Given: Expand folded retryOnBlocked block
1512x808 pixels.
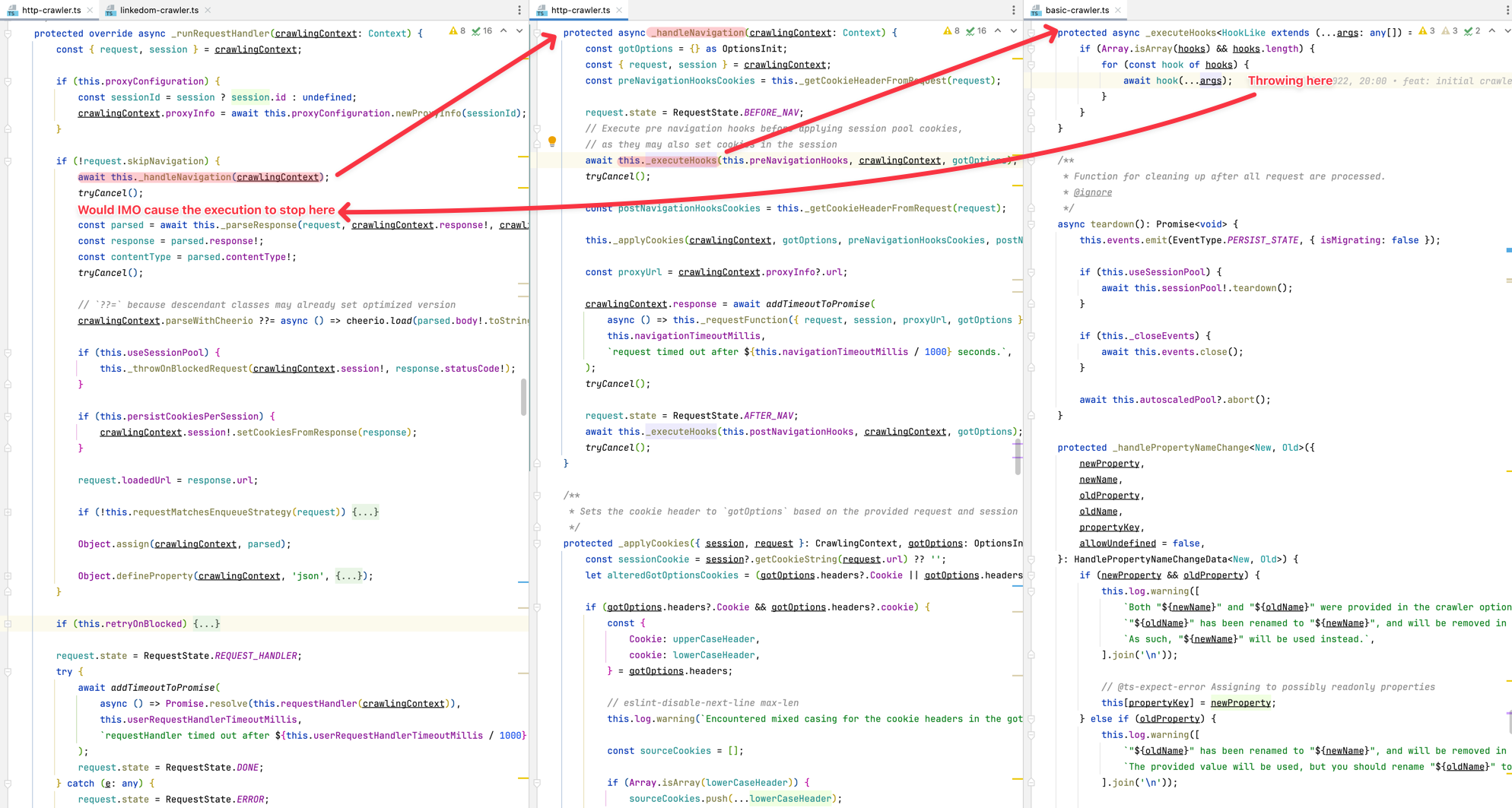Looking at the screenshot, I should [x=206, y=624].
